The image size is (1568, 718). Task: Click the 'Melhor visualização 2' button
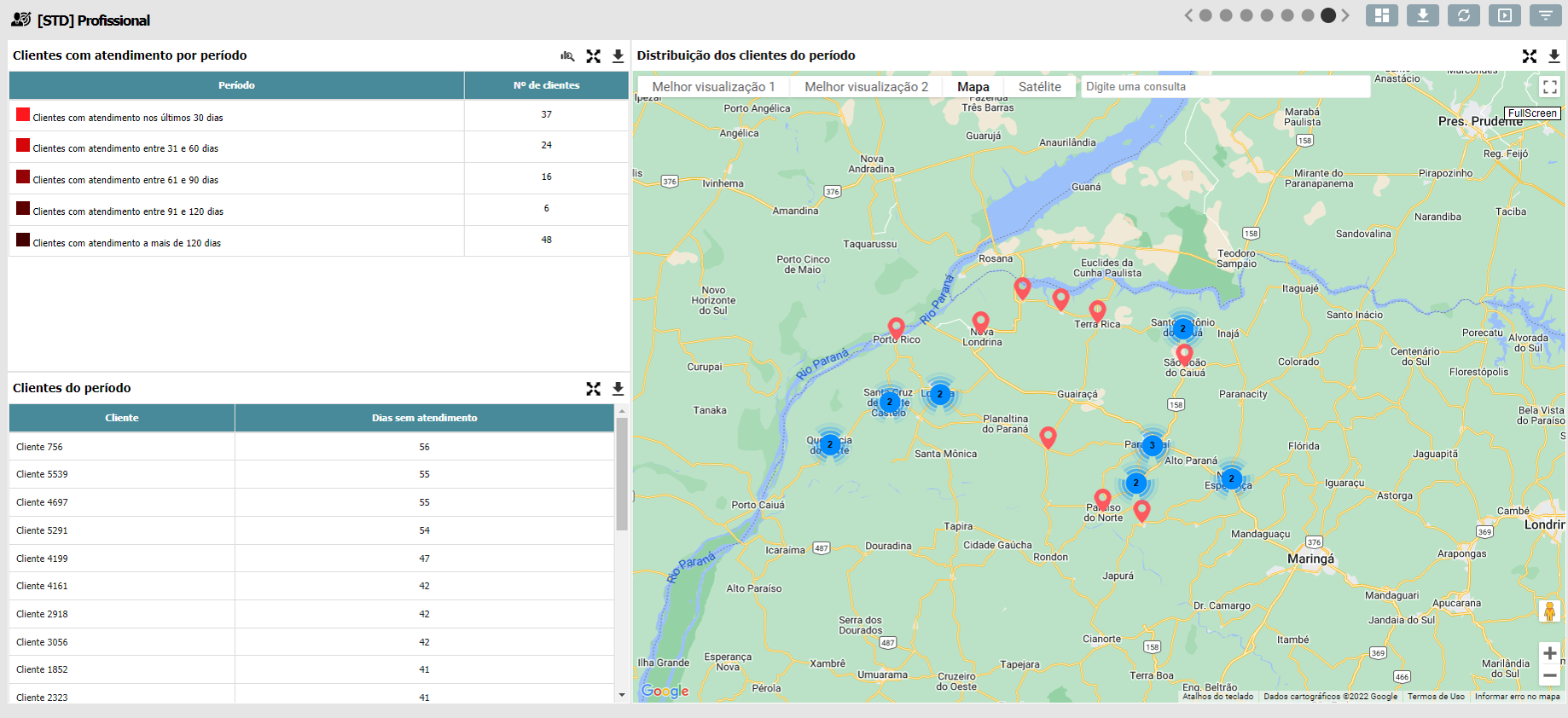coord(866,87)
